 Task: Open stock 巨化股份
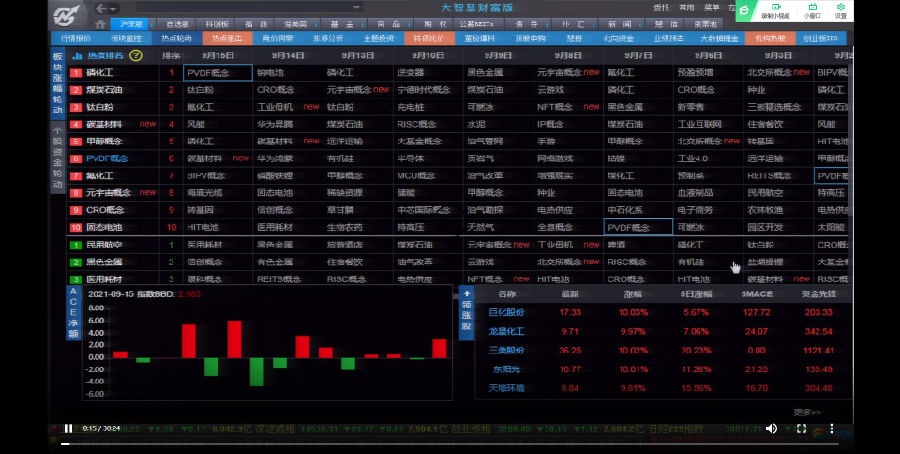[506, 312]
